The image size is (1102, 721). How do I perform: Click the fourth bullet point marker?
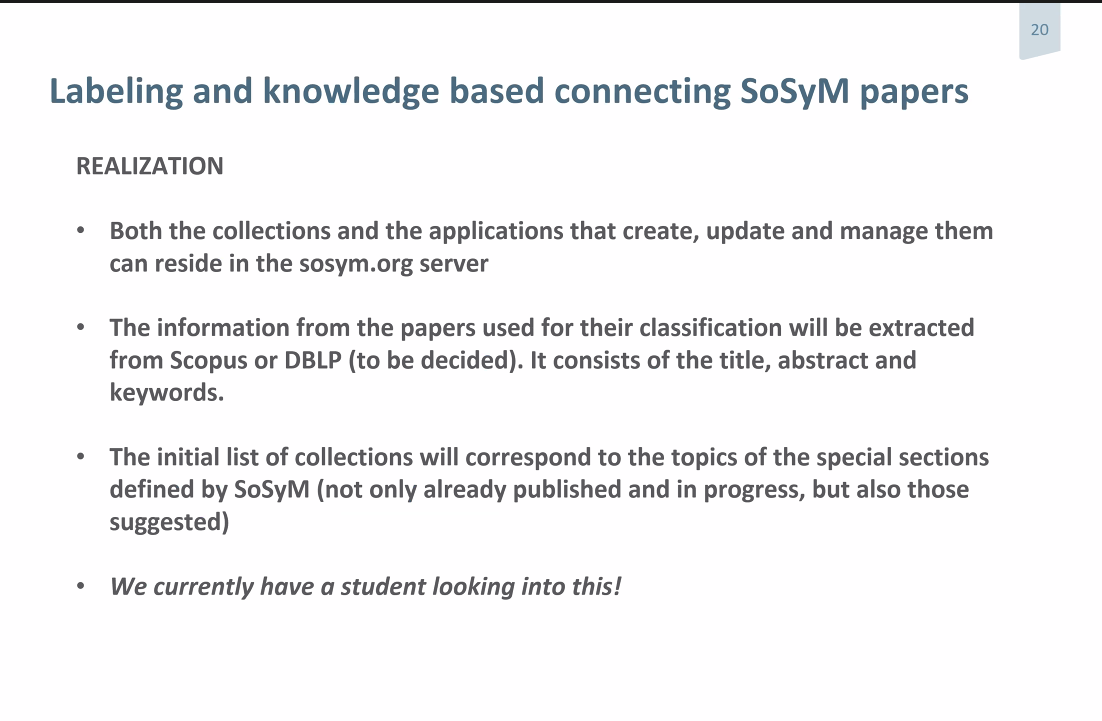[x=81, y=586]
